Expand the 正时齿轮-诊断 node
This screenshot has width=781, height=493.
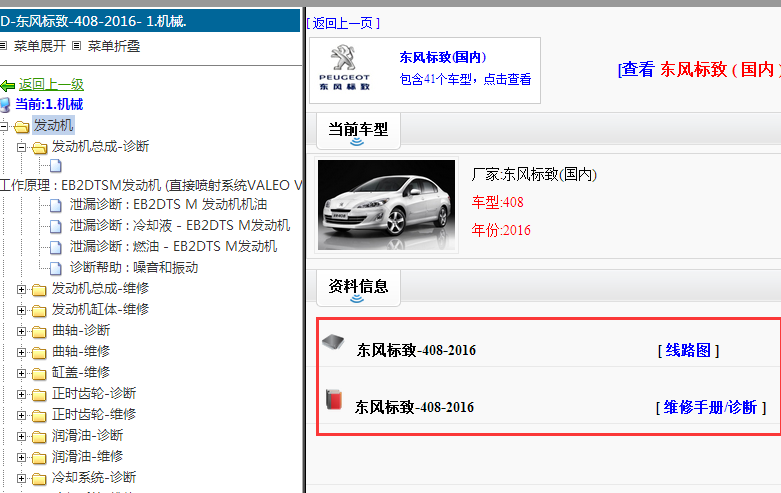(x=21, y=394)
